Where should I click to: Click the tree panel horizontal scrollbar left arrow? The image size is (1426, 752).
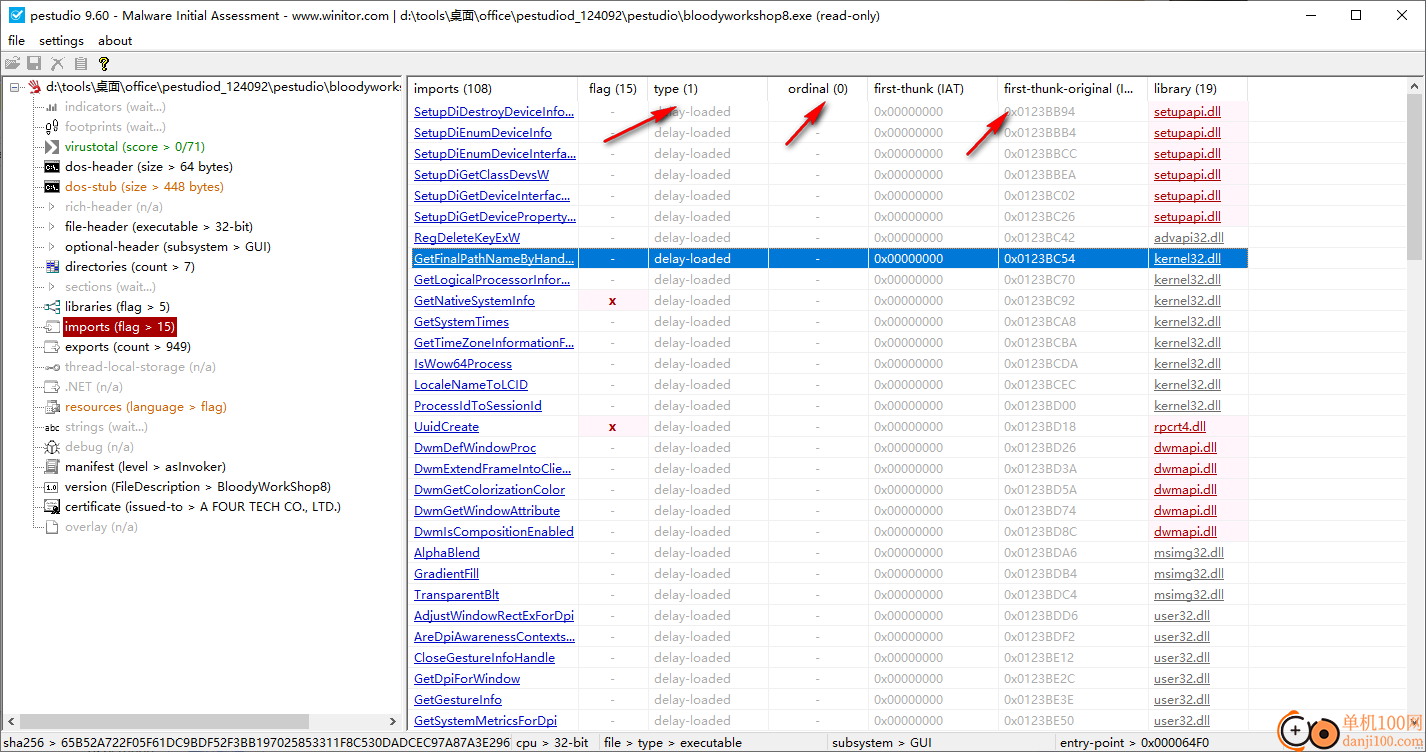12,721
